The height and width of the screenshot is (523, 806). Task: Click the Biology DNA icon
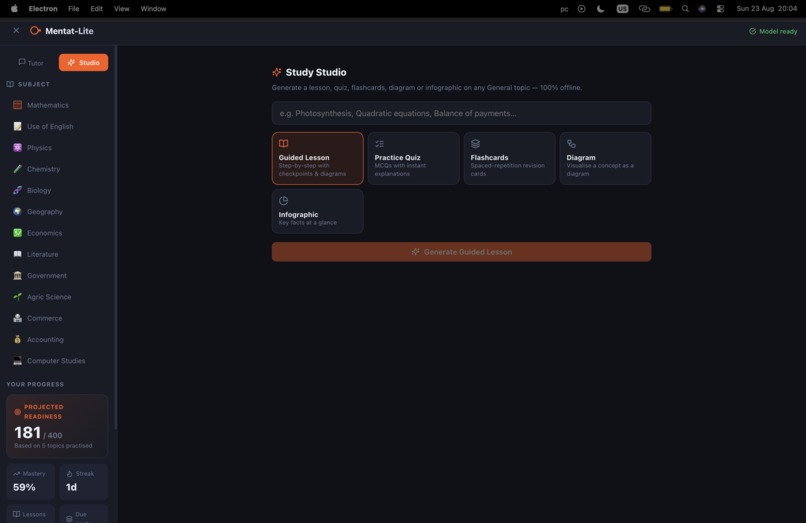coord(17,190)
